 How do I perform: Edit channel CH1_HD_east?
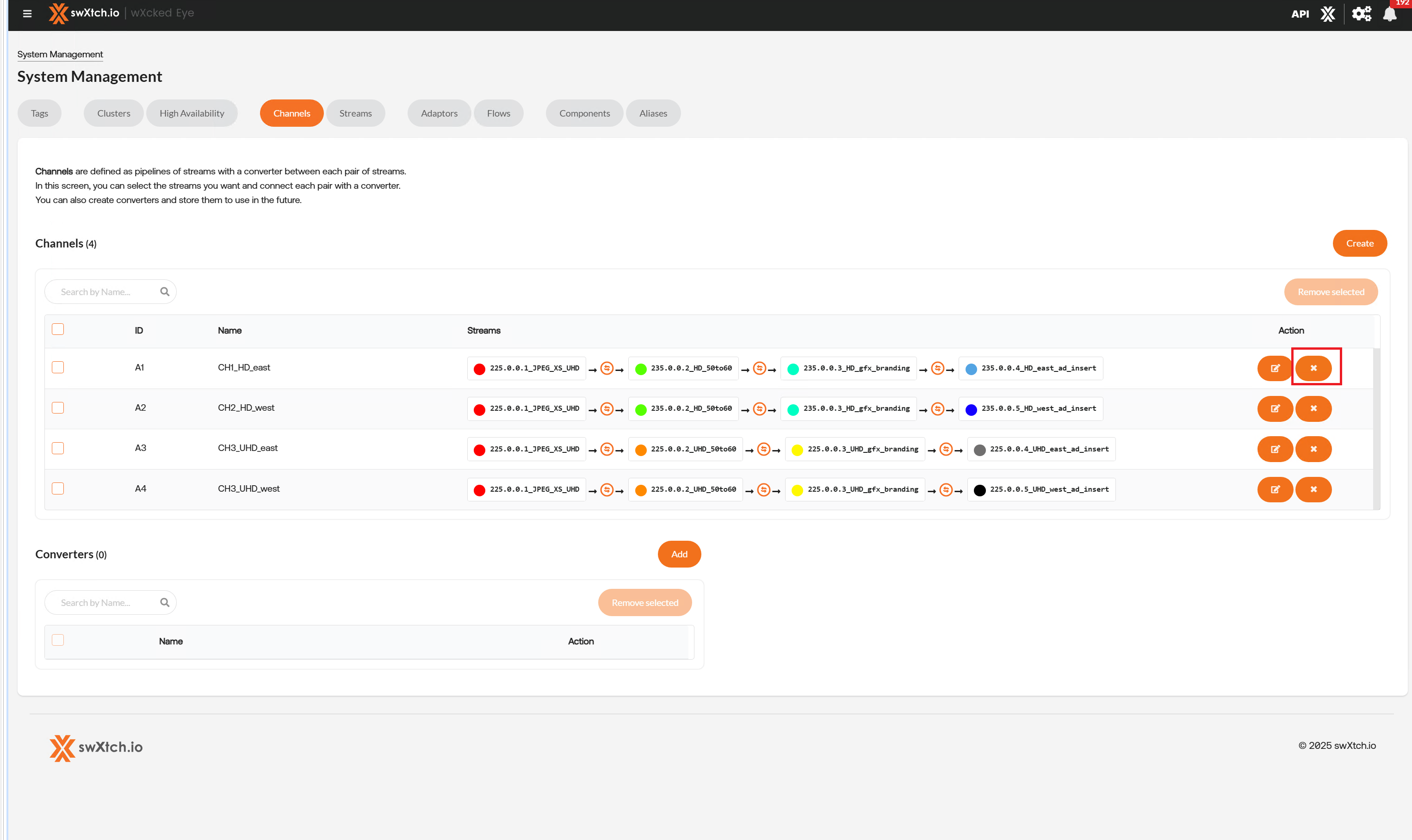1275,369
